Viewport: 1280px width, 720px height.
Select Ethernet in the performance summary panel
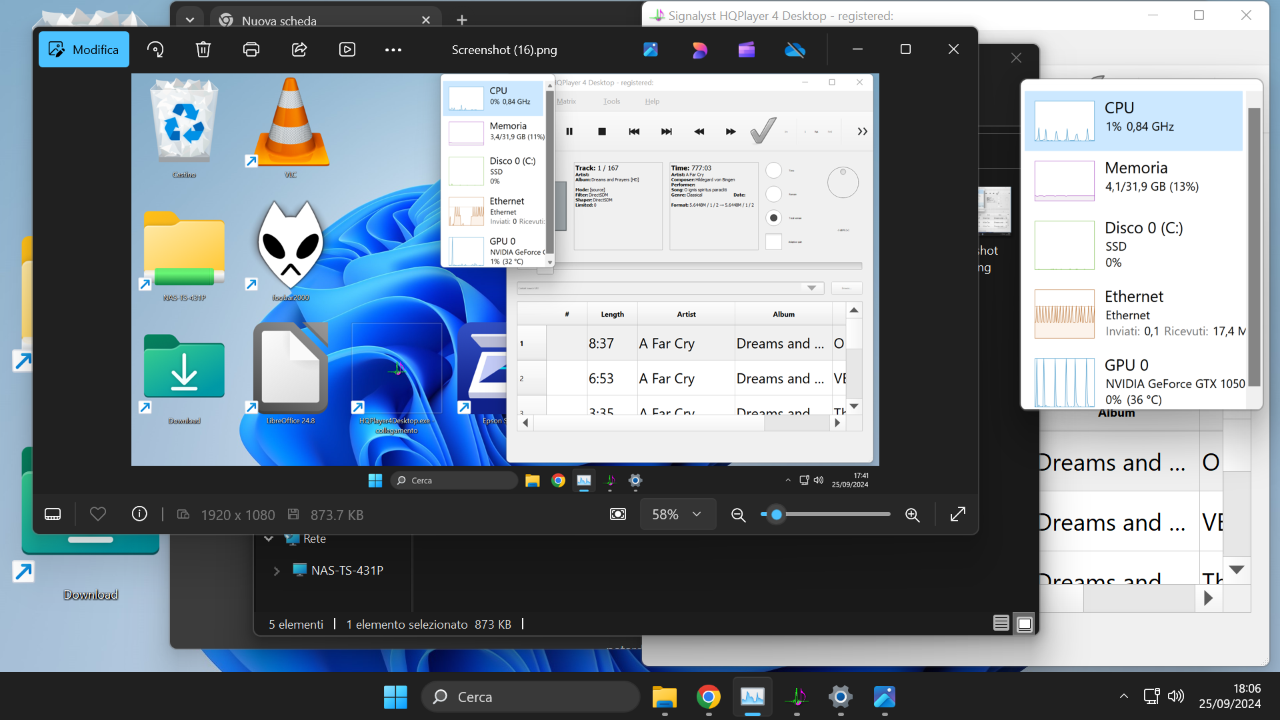tap(1133, 313)
